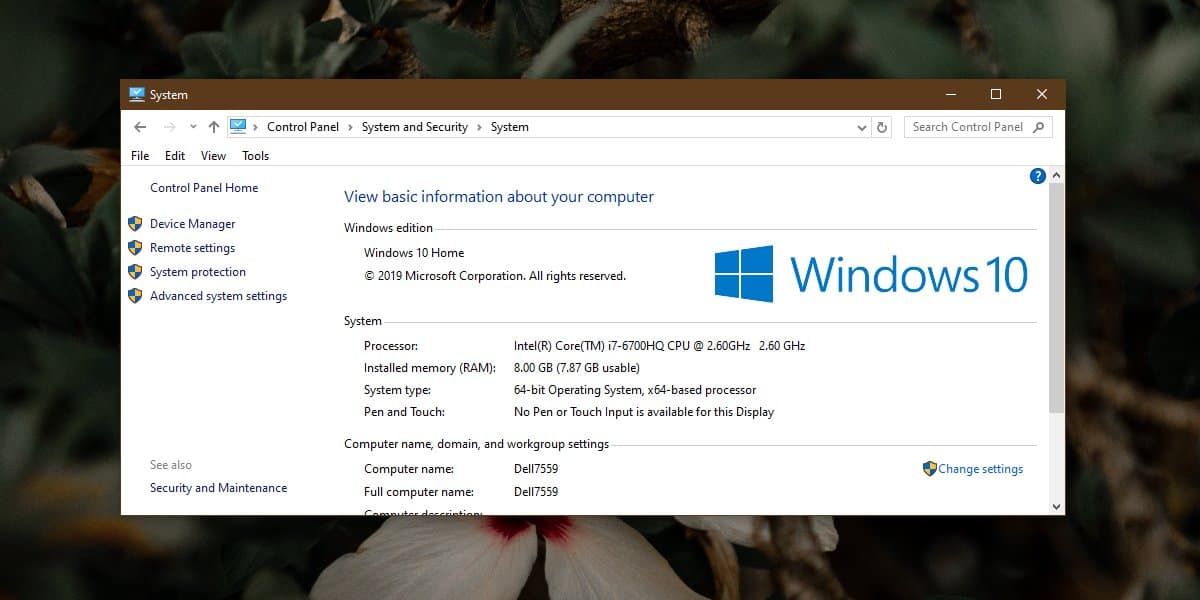
Task: Click the Windows 10 logo image
Action: click(871, 274)
